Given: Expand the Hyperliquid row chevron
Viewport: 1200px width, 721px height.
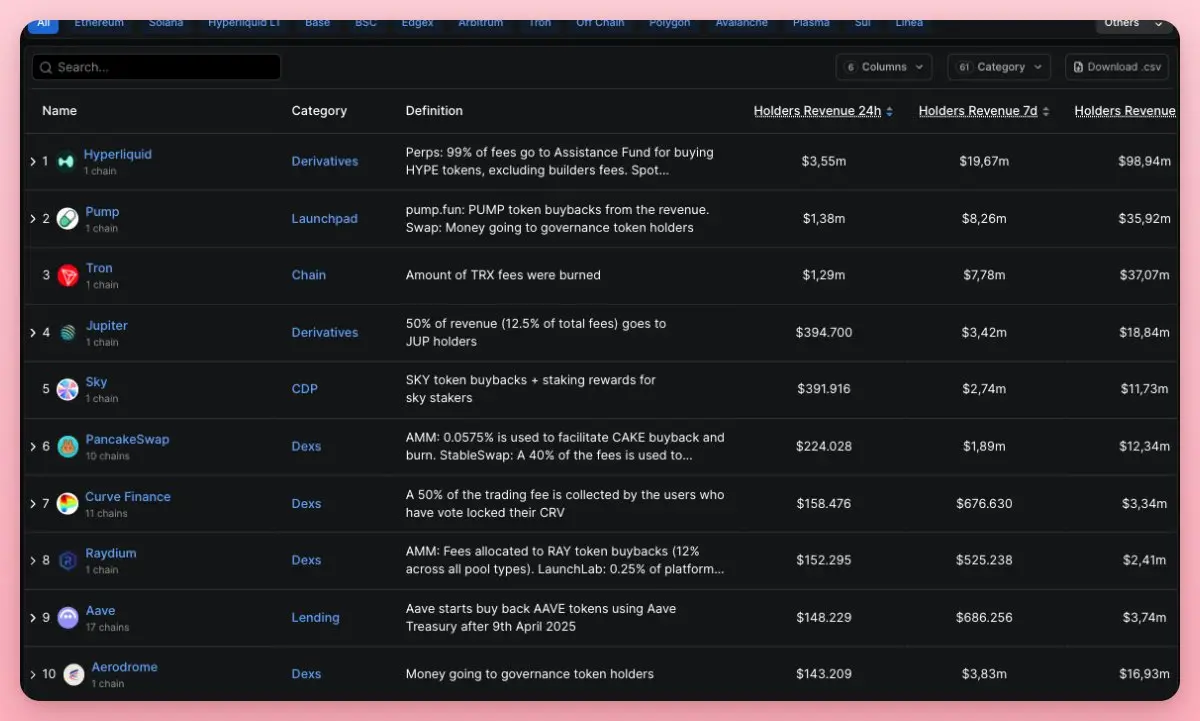Looking at the screenshot, I should pyautogui.click(x=33, y=162).
